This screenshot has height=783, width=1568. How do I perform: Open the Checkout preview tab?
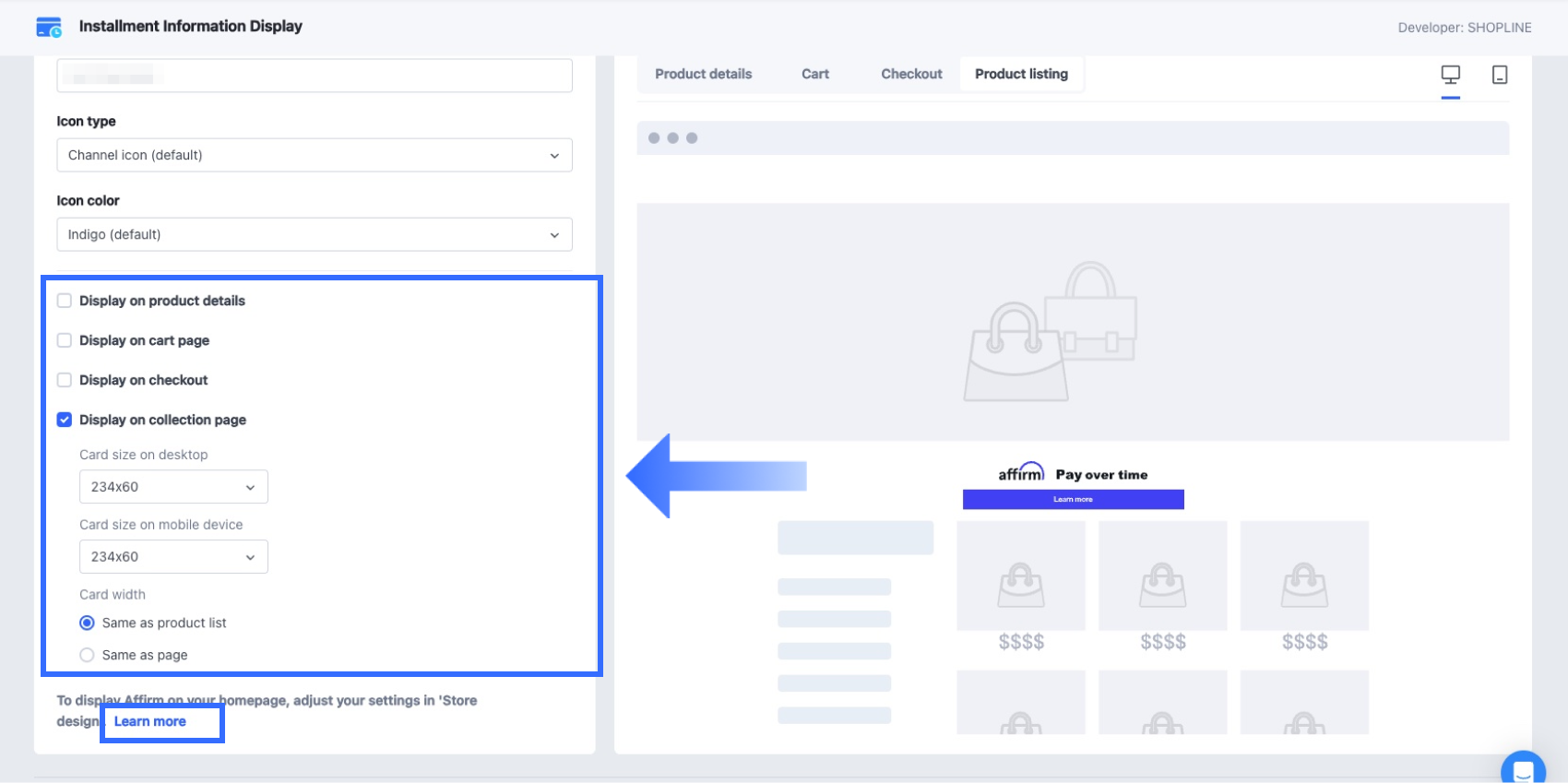[x=911, y=74]
